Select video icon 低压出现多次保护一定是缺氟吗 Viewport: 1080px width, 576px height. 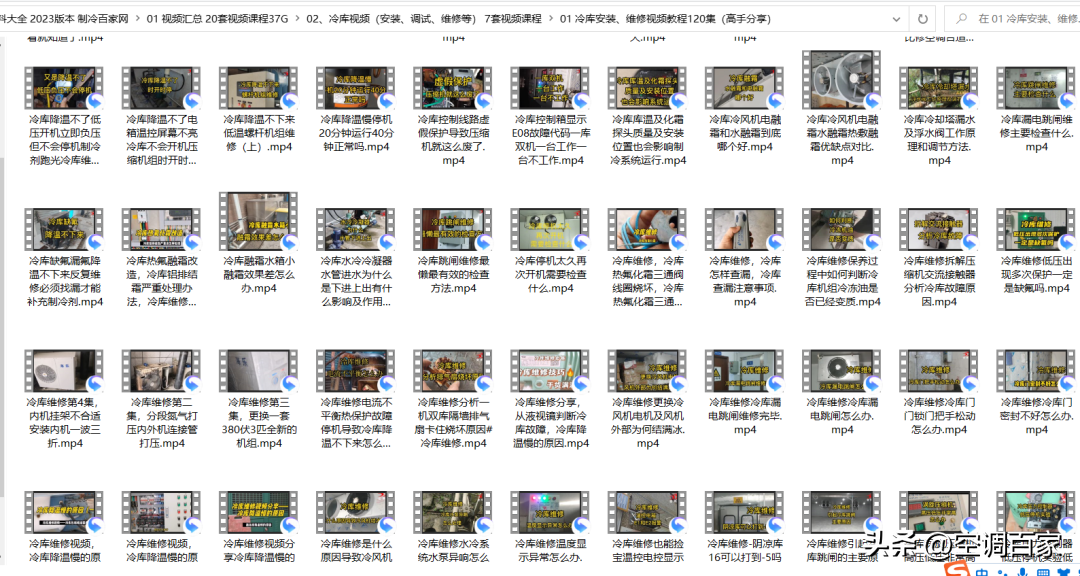[x=1036, y=229]
